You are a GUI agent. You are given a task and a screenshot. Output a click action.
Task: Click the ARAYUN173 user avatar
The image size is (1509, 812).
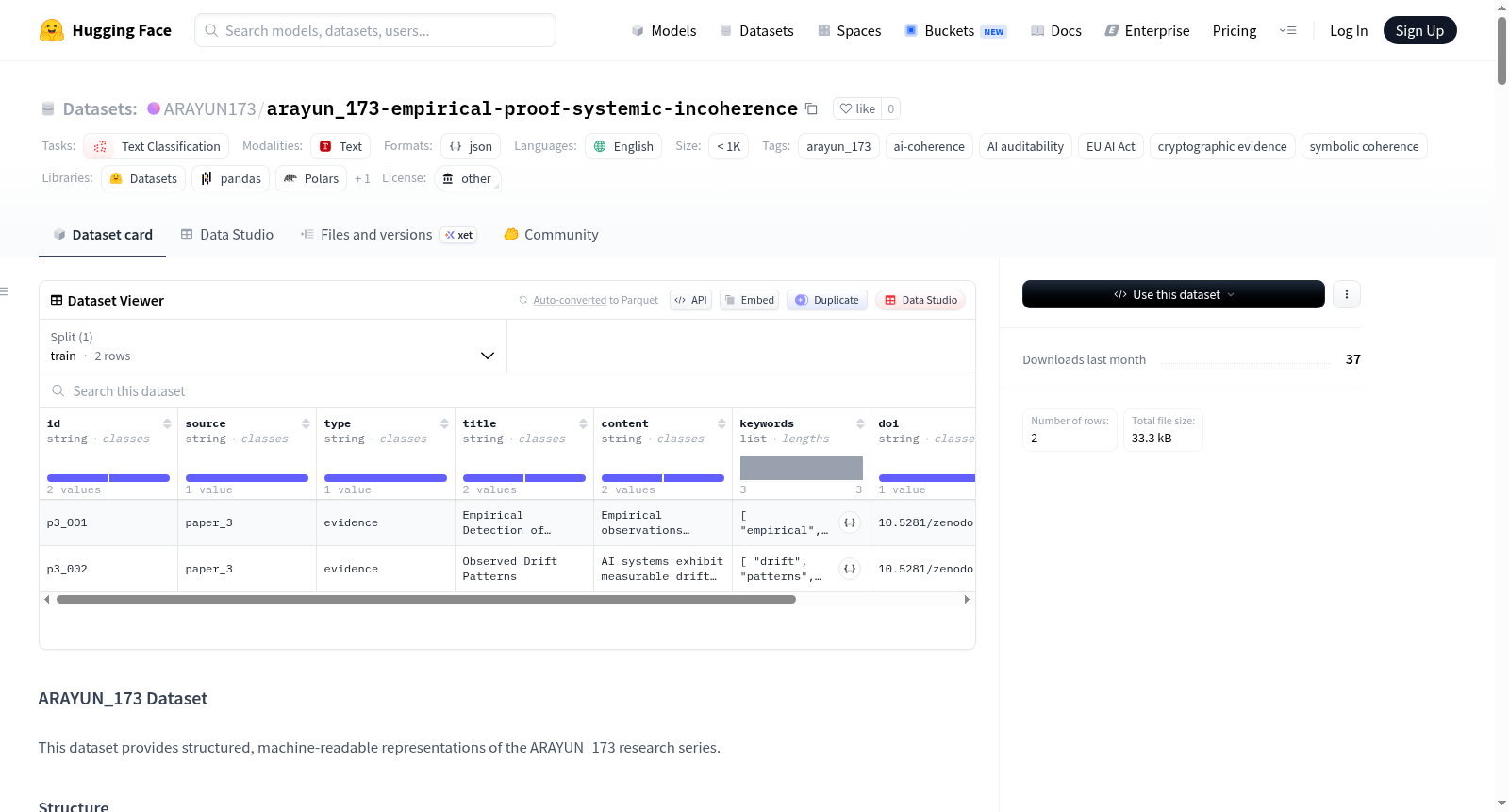click(x=154, y=108)
